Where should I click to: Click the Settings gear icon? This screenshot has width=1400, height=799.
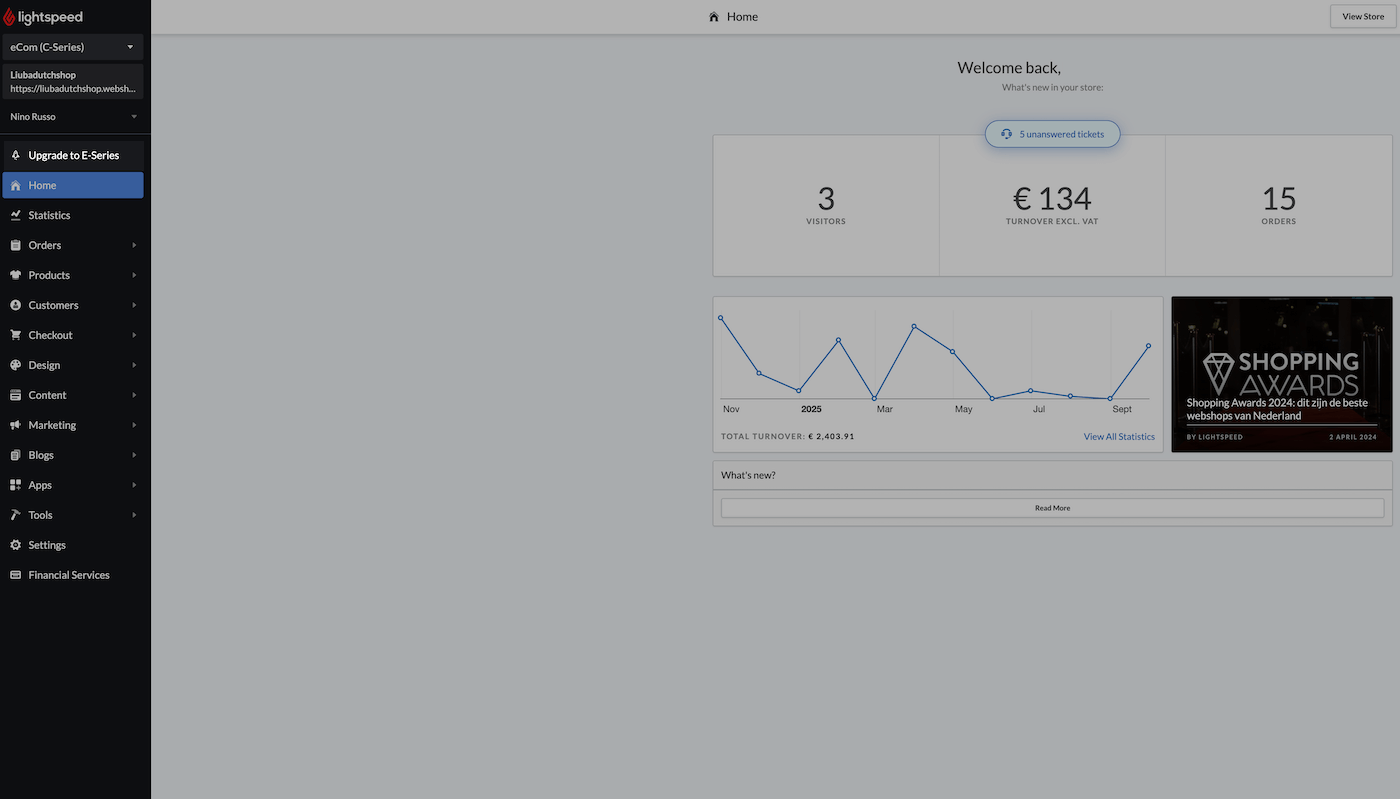[x=15, y=545]
